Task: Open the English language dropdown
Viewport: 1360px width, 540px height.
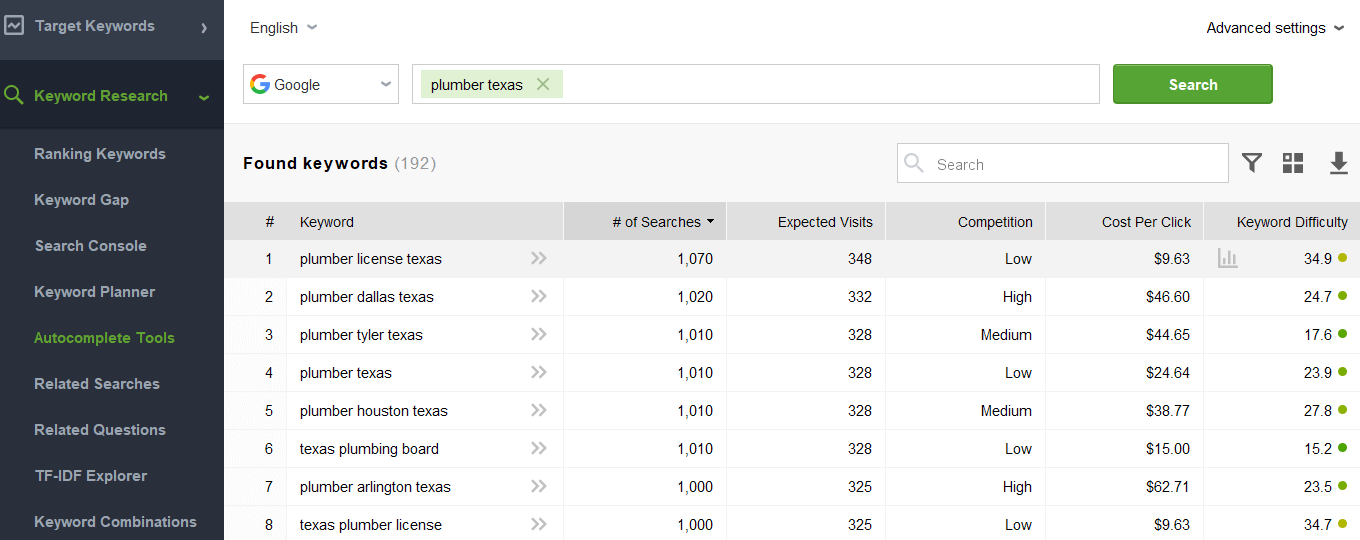Action: (x=283, y=28)
